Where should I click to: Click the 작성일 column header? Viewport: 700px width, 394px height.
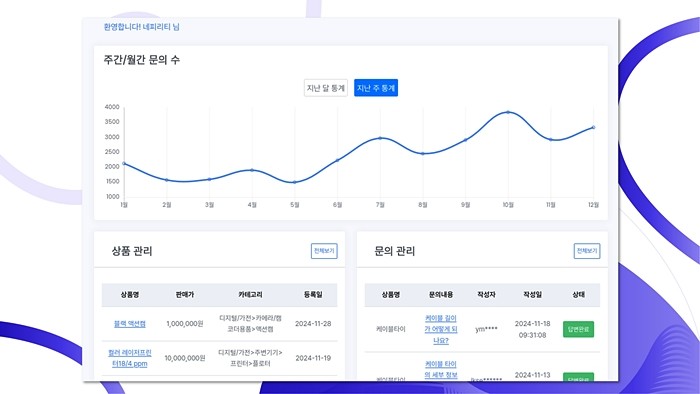532,294
